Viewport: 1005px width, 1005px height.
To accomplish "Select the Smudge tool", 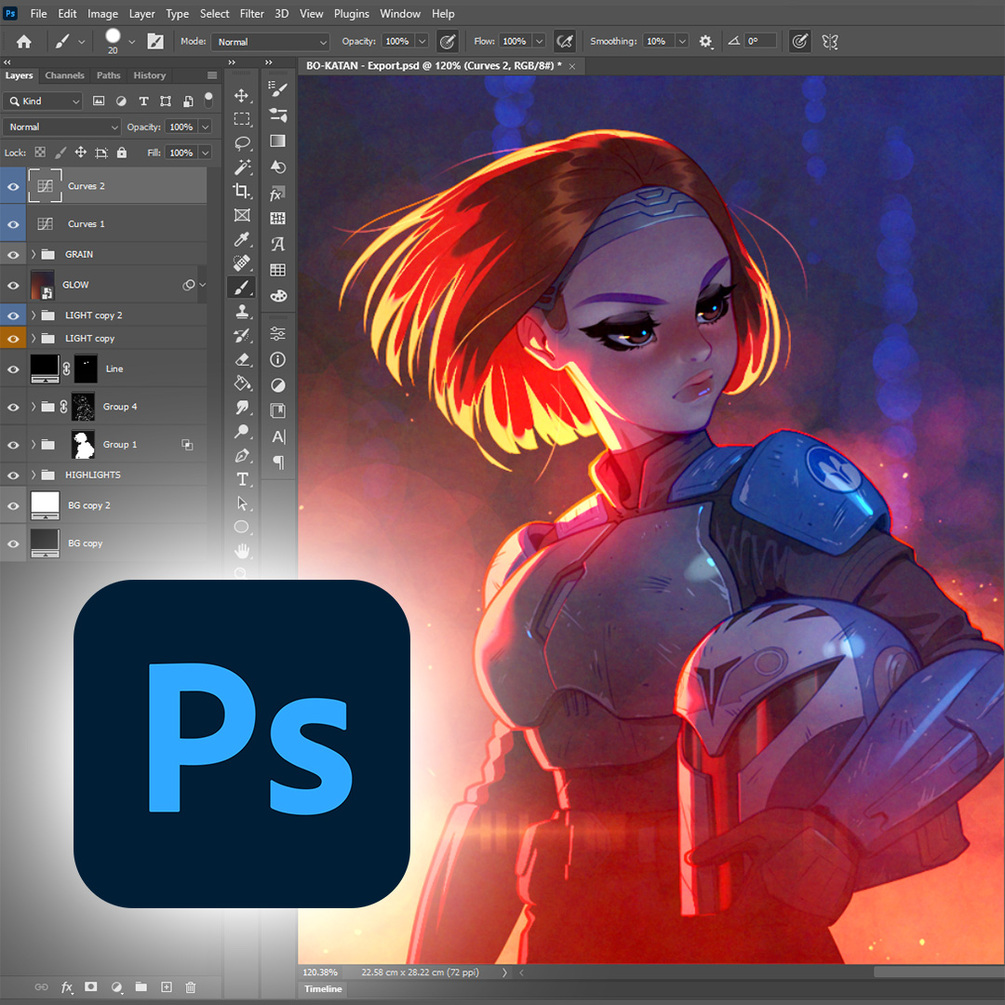I will tap(242, 407).
